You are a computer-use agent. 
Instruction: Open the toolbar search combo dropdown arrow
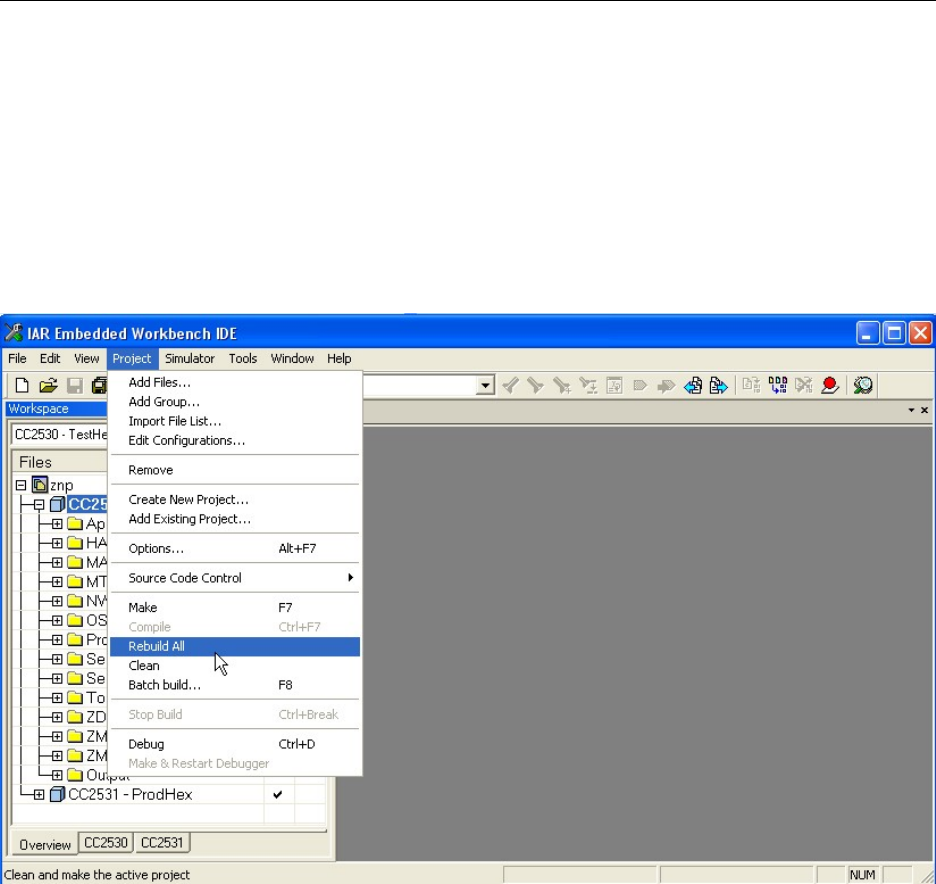point(485,386)
